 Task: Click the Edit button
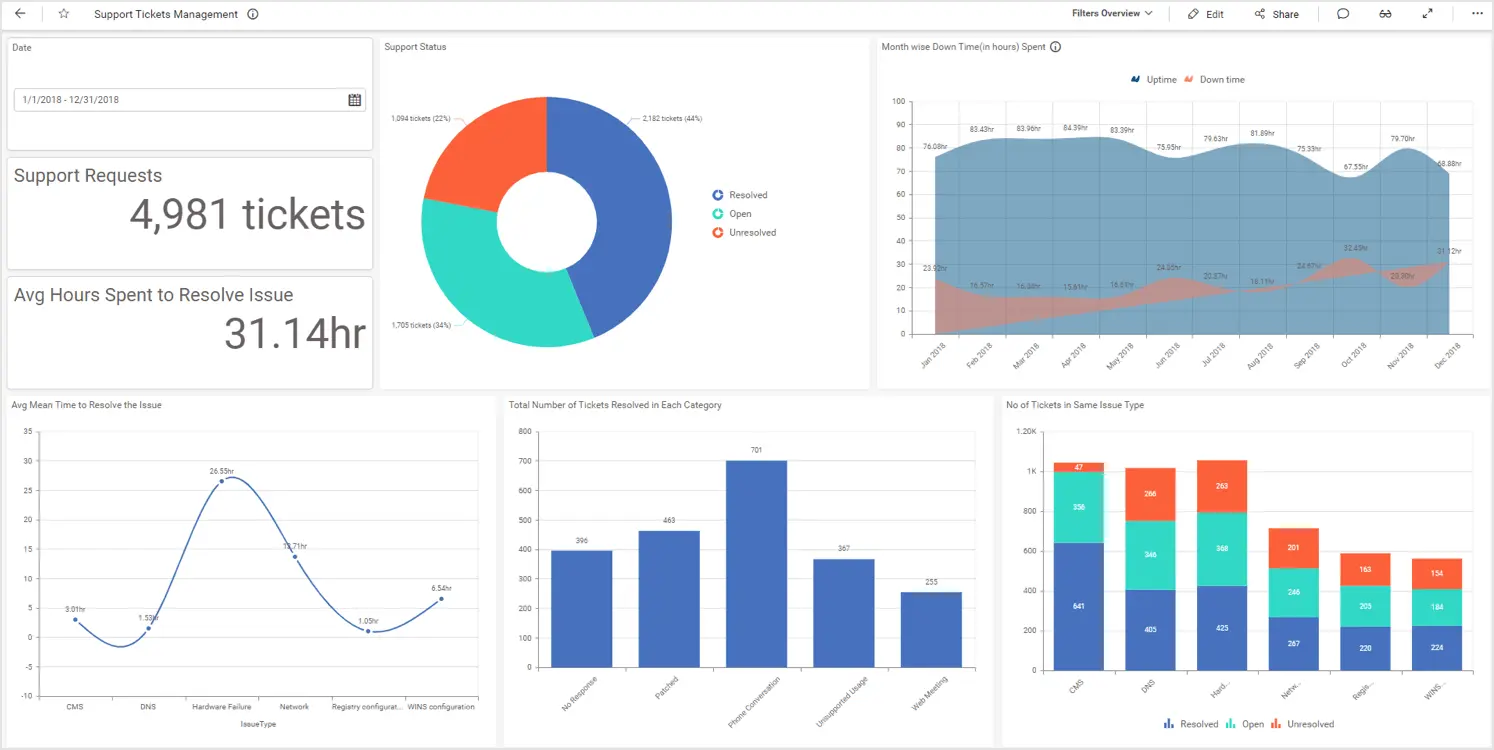coord(1205,14)
